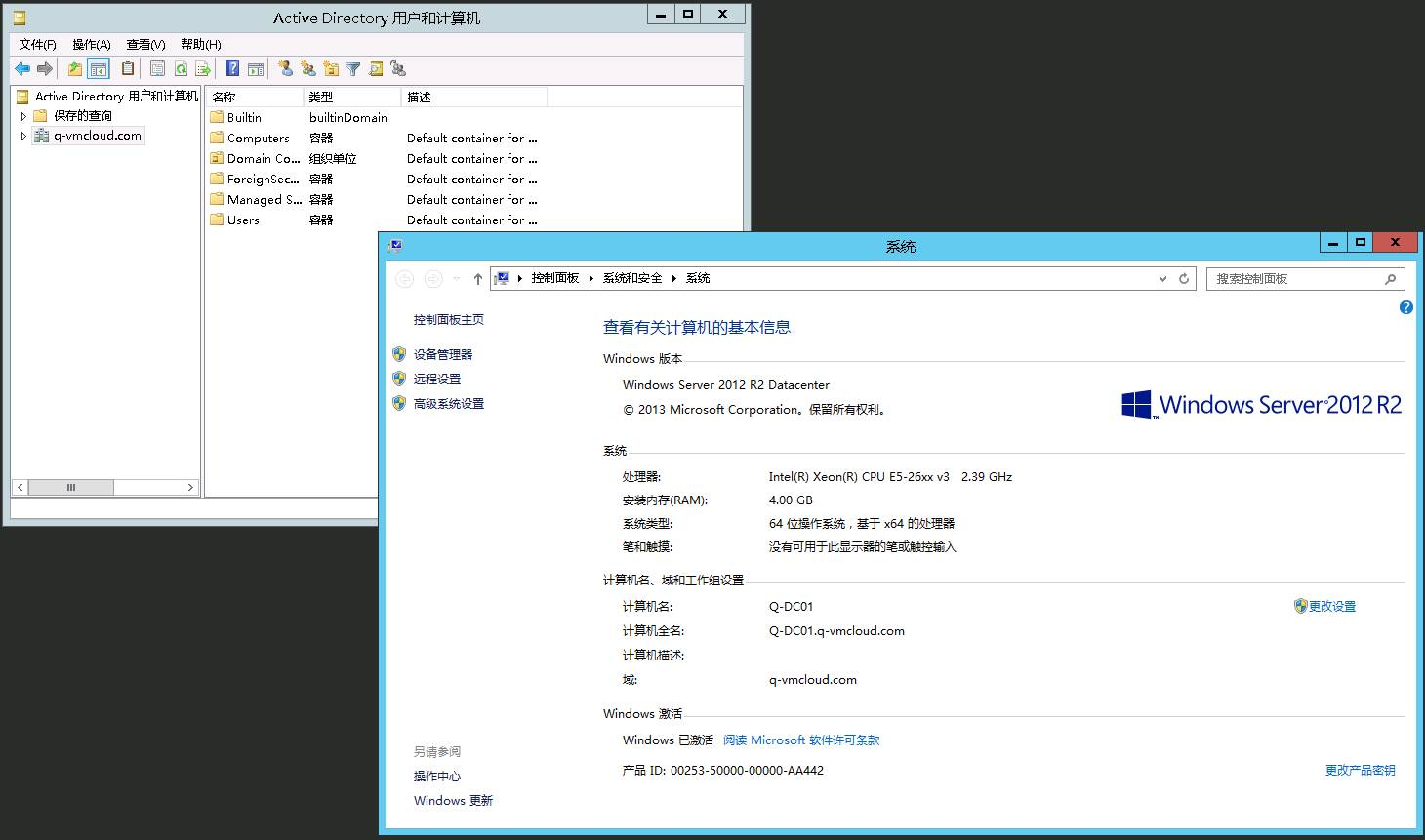
Task: Expand breadcrumb arrow after 系统和安全
Action: click(674, 279)
